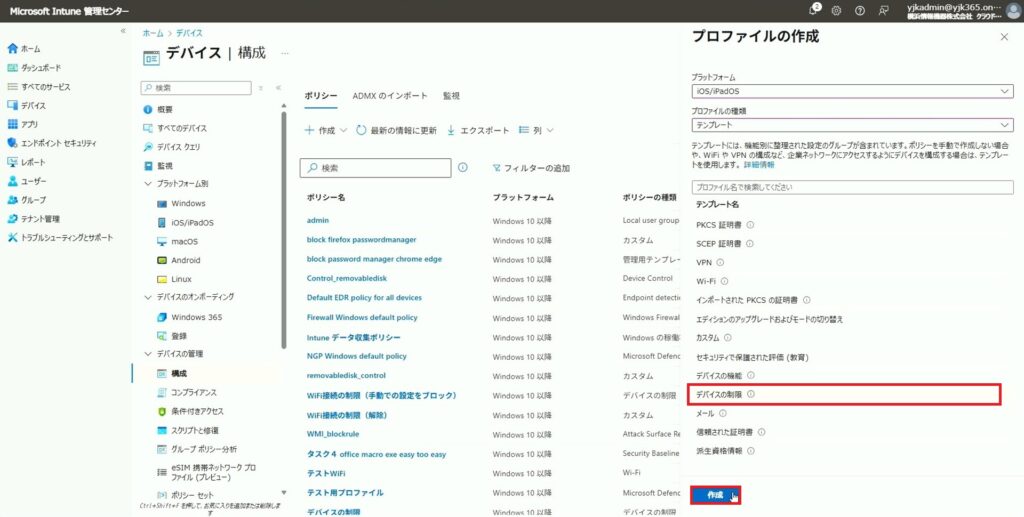This screenshot has width=1024, height=517.
Task: Click info icon beside Wi-Fi template
Action: [724, 281]
